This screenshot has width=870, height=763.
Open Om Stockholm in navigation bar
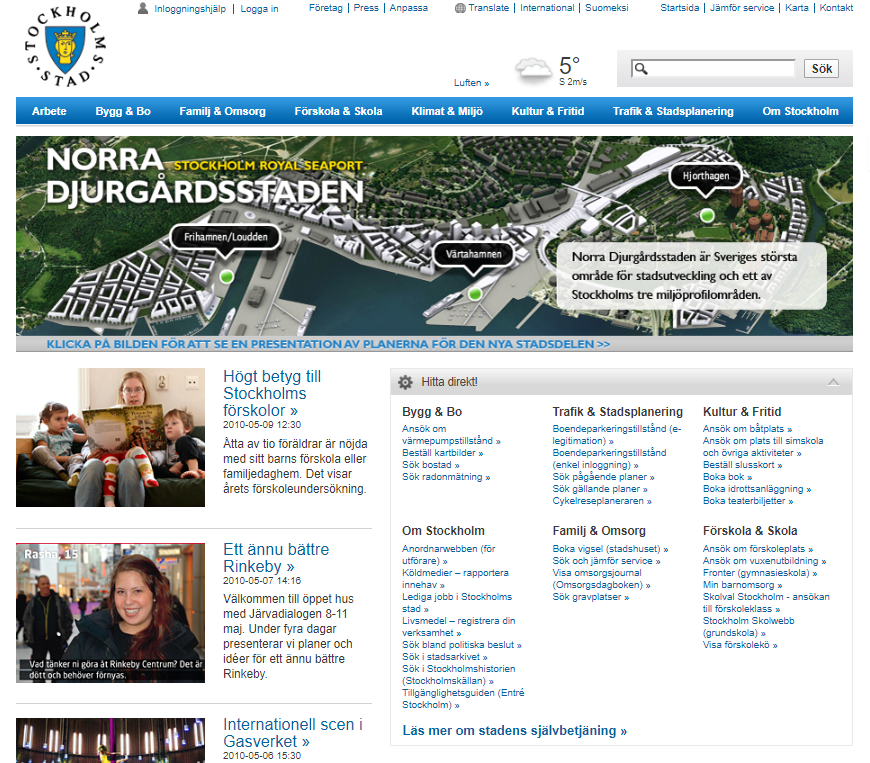coord(800,111)
